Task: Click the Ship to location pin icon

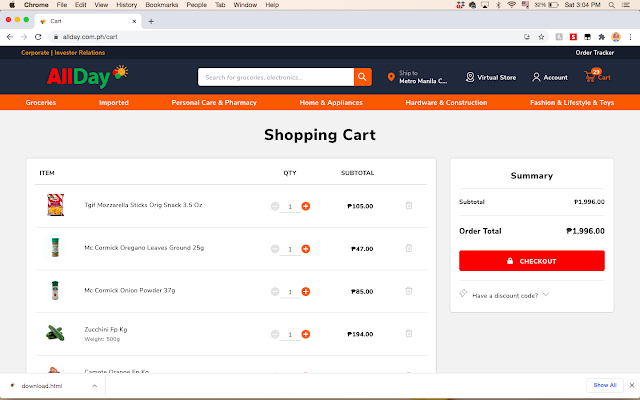Action: [391, 77]
